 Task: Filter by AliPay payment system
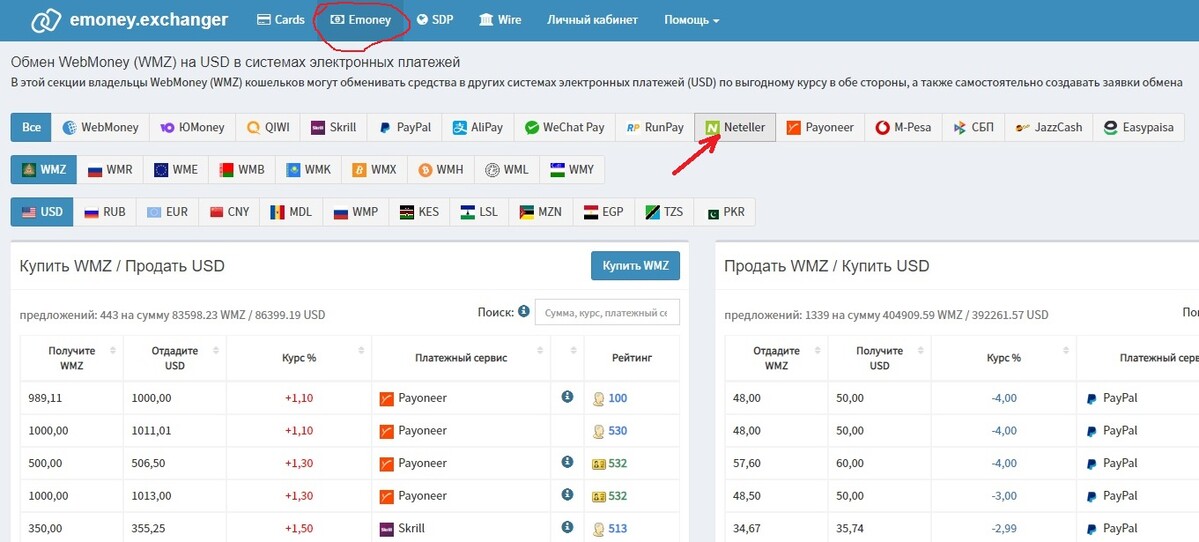click(478, 128)
